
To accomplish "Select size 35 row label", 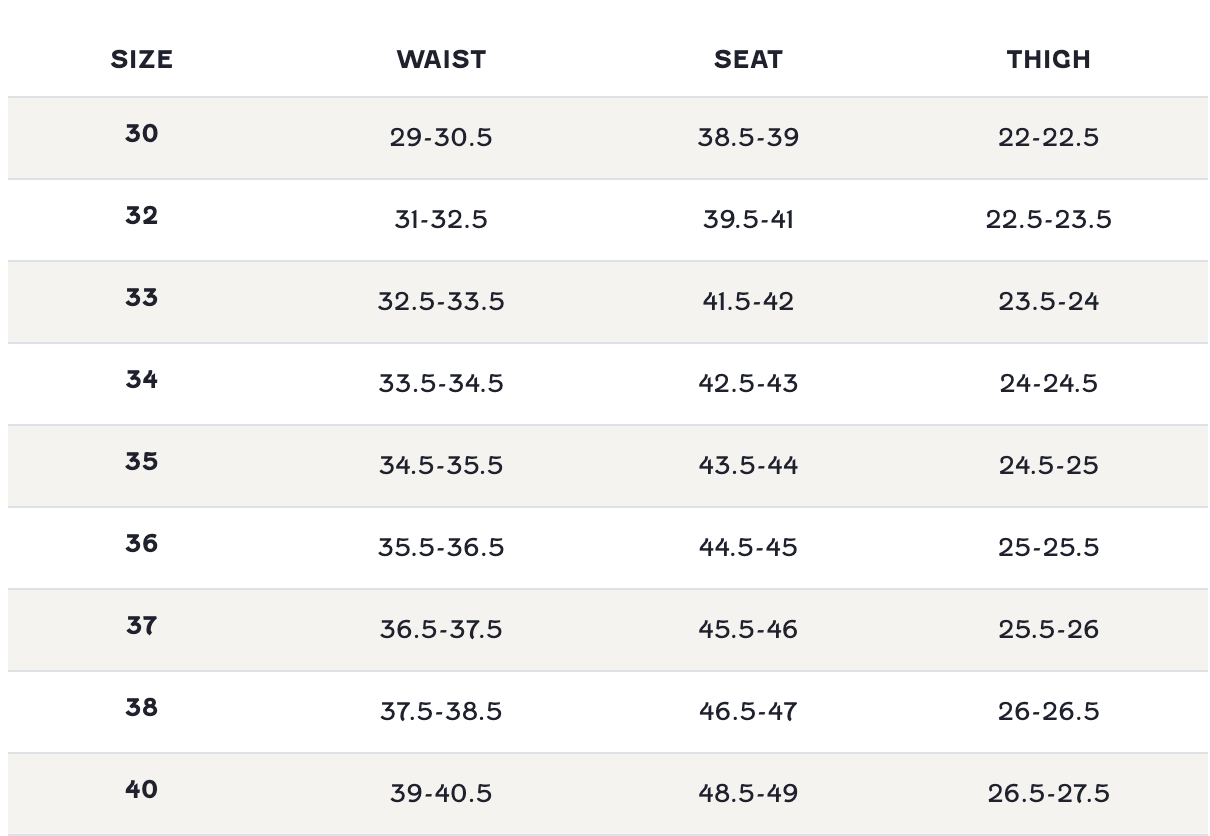I will point(141,461).
